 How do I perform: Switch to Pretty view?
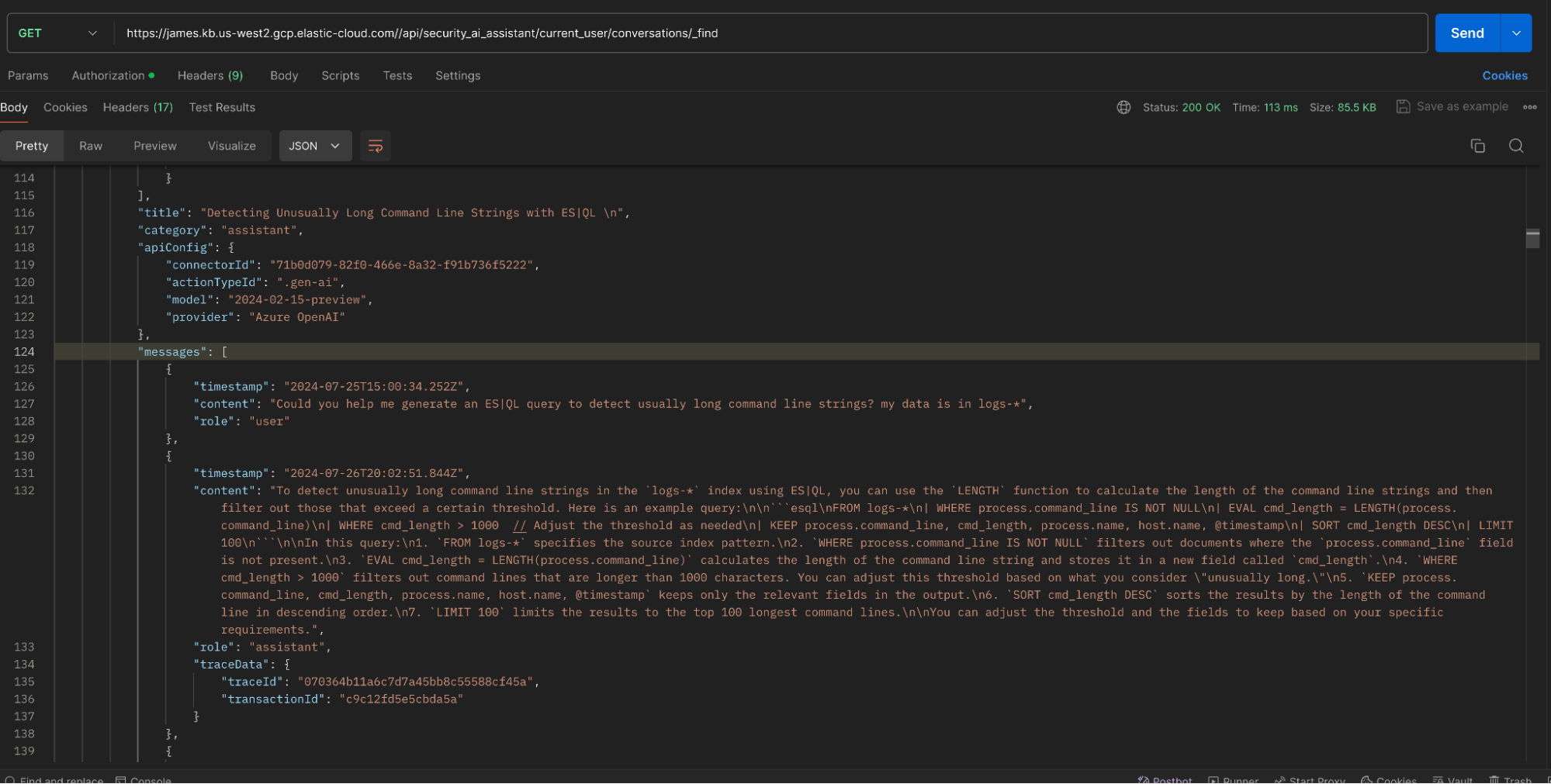[32, 146]
